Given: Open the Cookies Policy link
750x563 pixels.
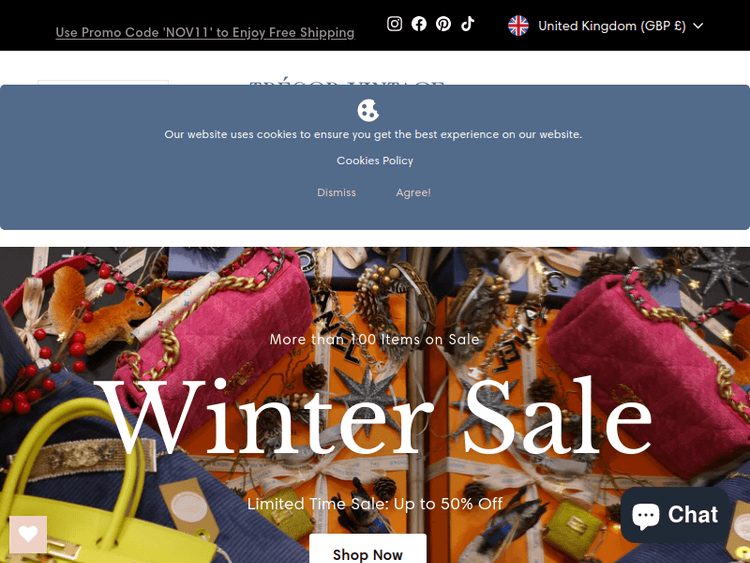Looking at the screenshot, I should [x=375, y=161].
